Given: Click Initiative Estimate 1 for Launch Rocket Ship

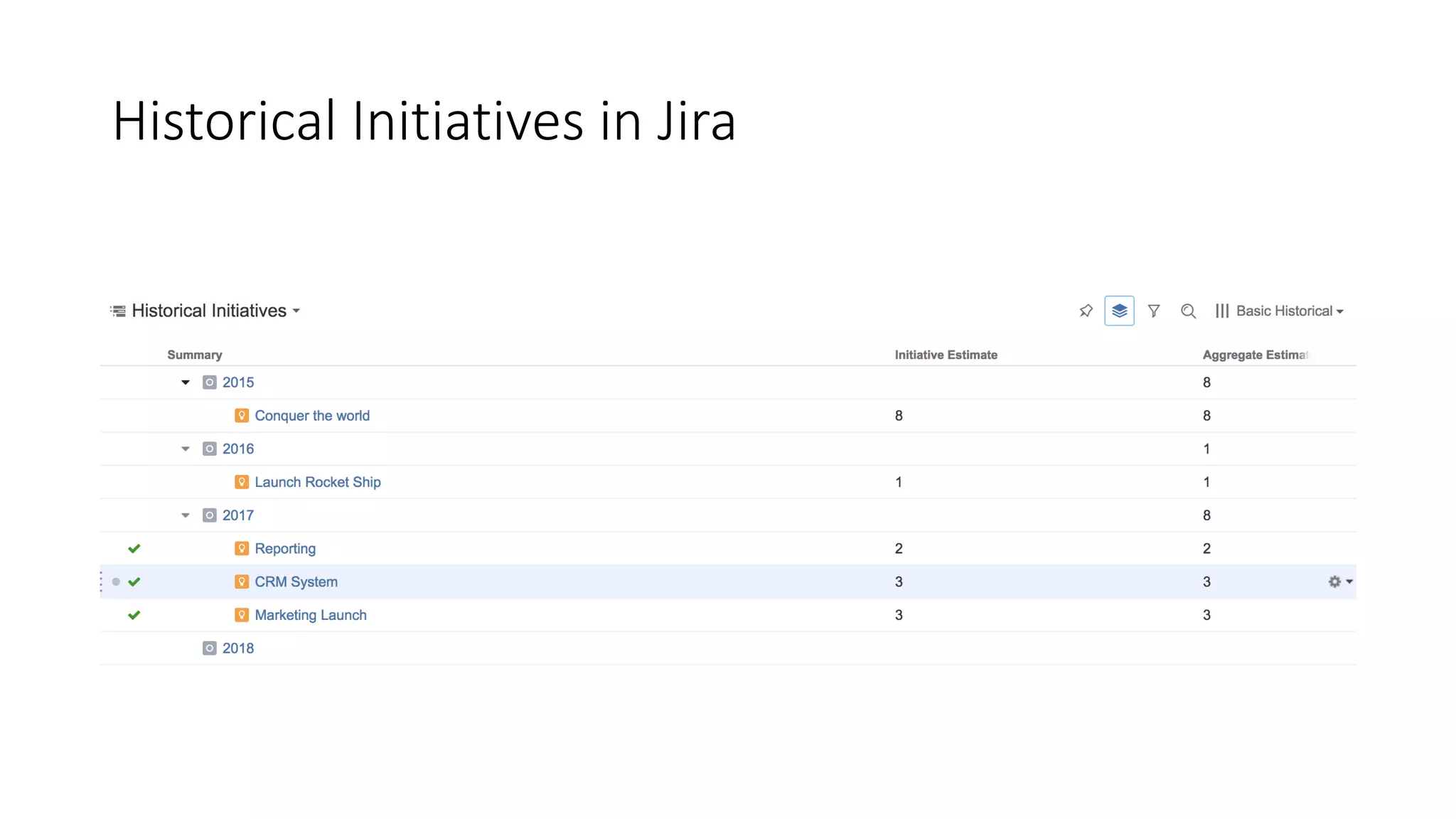Looking at the screenshot, I should point(899,482).
